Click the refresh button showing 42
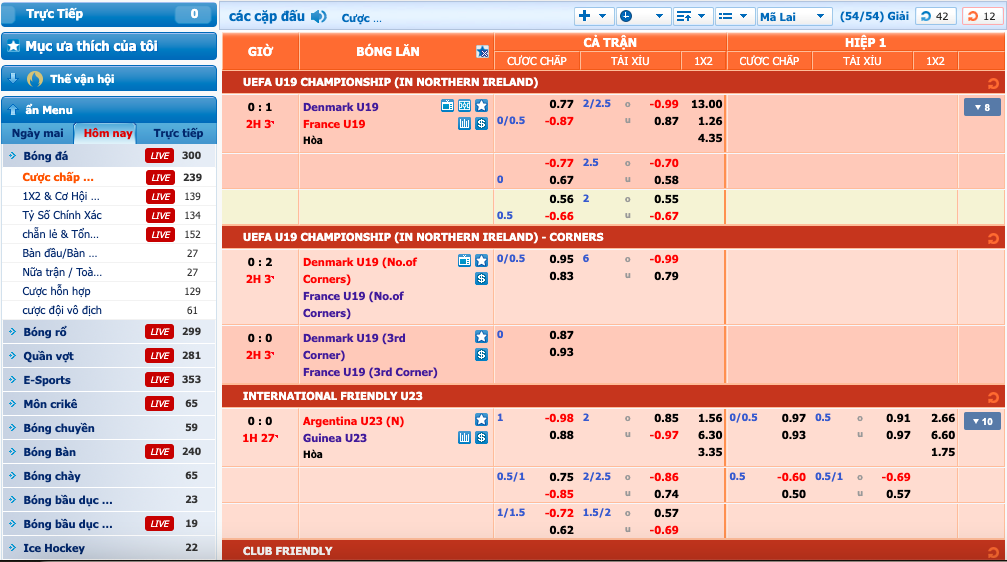This screenshot has height=562, width=1007. [936, 17]
